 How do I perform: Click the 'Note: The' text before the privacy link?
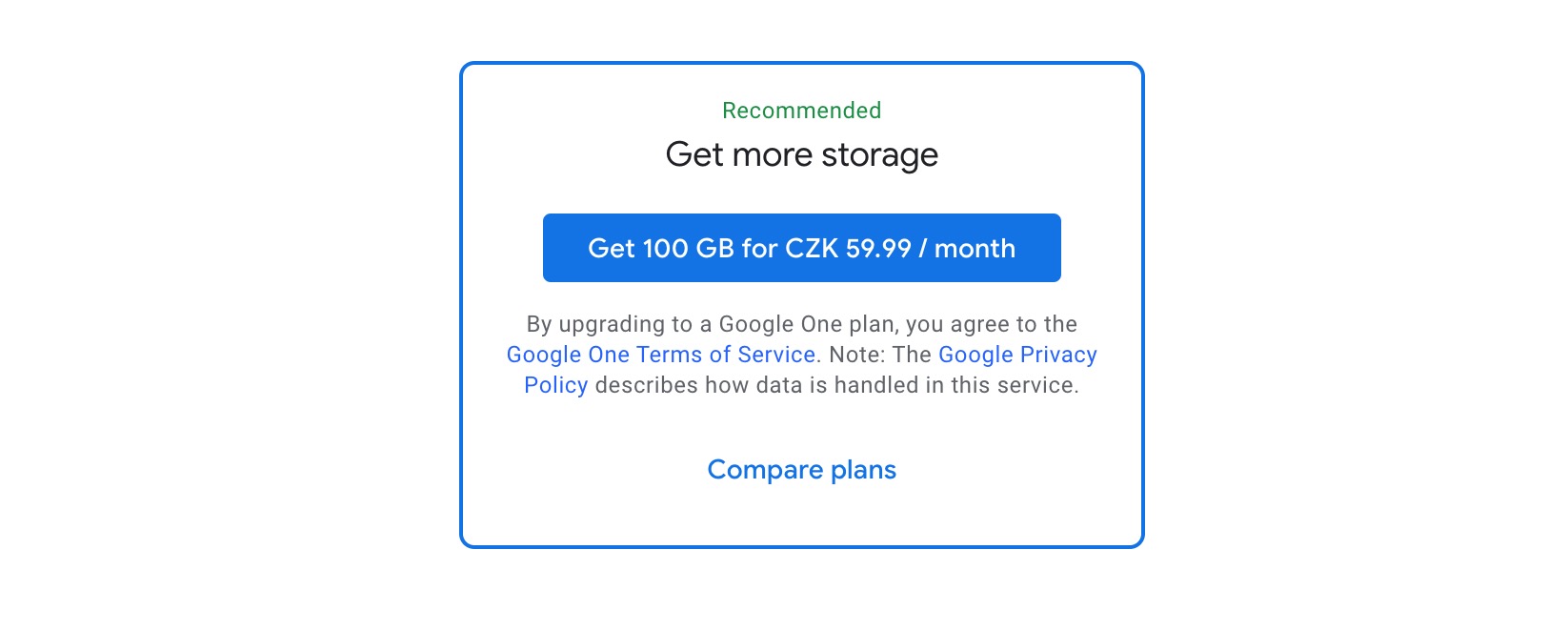pyautogui.click(x=880, y=355)
